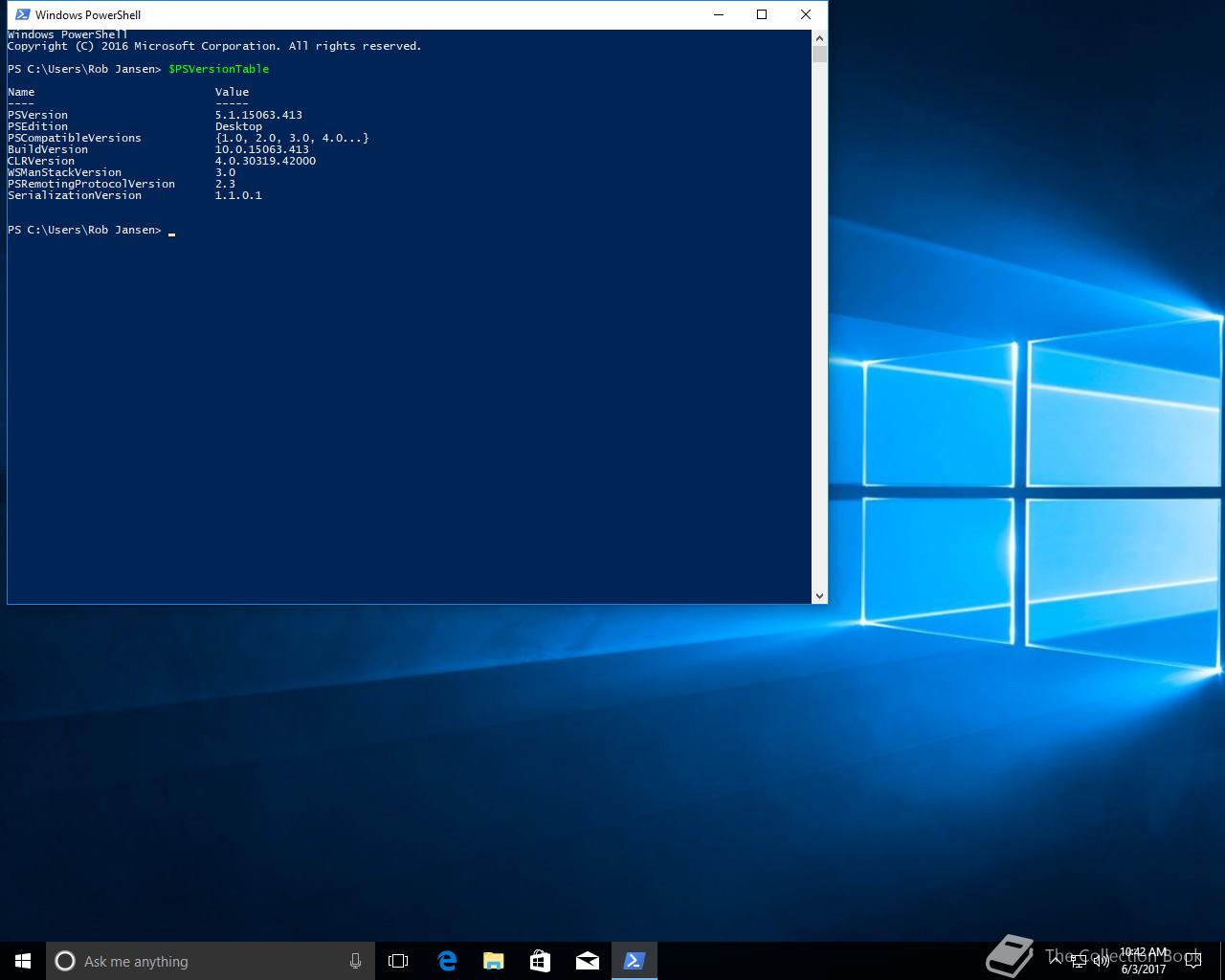Click the scrollbar down arrow
Image resolution: width=1225 pixels, height=980 pixels.
(x=819, y=594)
